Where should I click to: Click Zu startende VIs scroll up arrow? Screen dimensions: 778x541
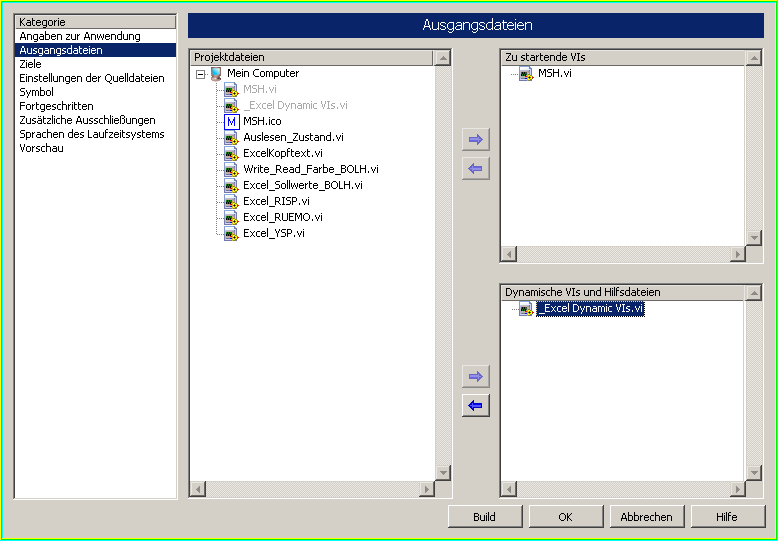(754, 58)
